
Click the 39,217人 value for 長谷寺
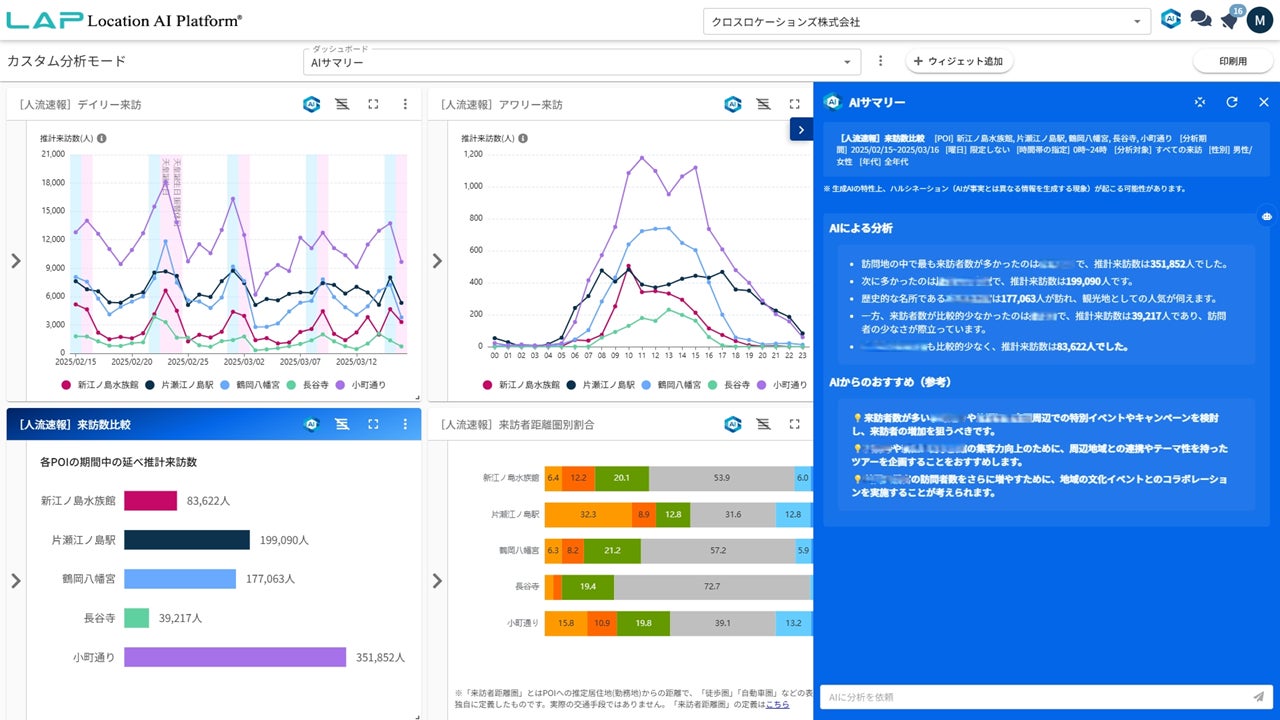(x=180, y=619)
